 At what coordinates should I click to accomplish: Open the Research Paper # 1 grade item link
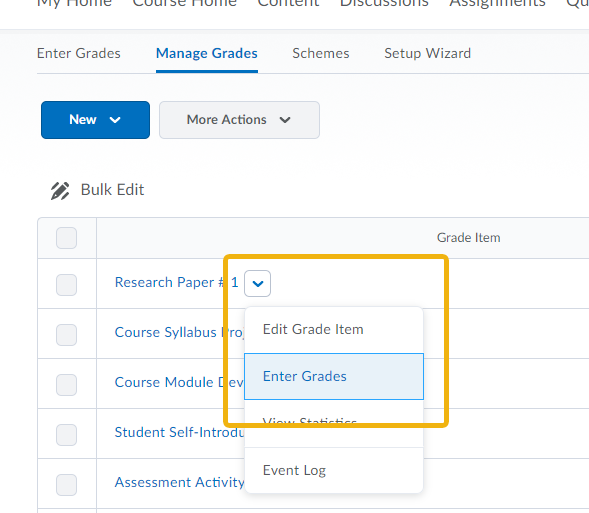[x=177, y=282]
